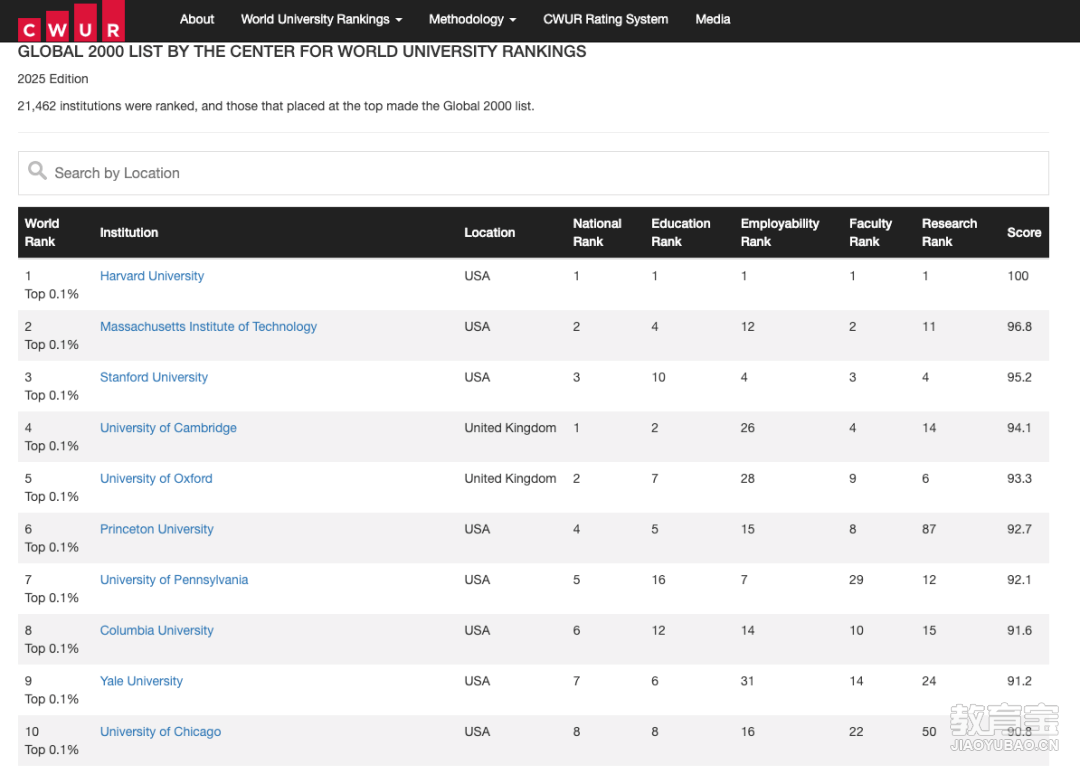Select Oxford's score of 93.3

pos(1019,479)
